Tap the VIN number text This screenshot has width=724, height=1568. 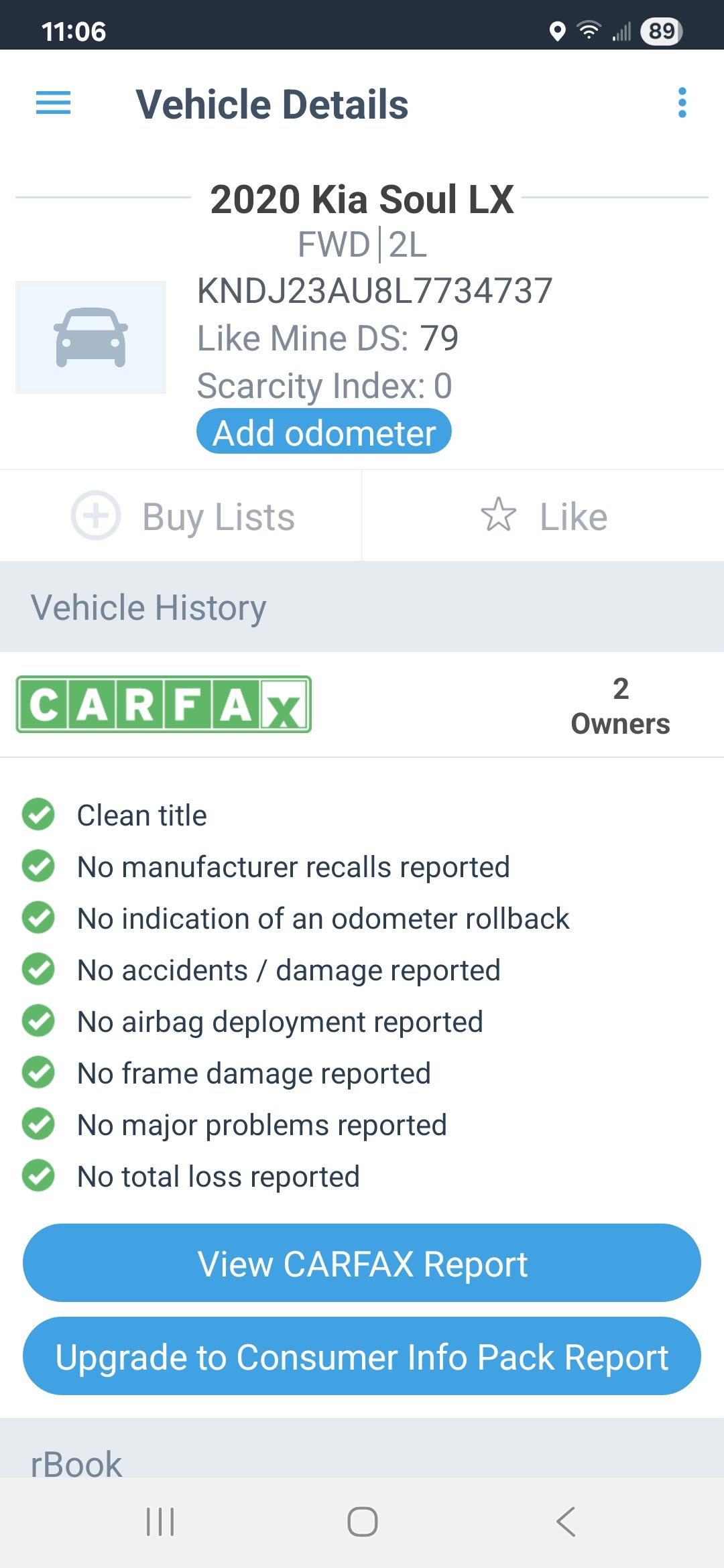(x=374, y=291)
